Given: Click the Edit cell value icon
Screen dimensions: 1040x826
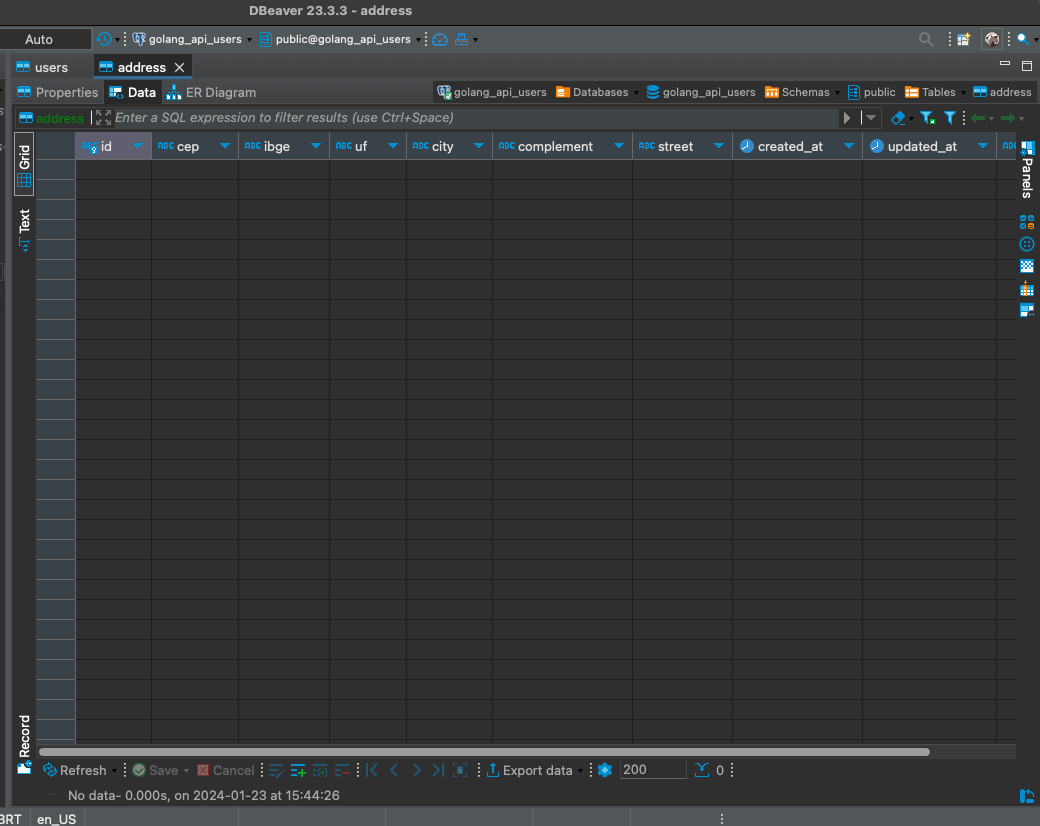Looking at the screenshot, I should pos(276,770).
